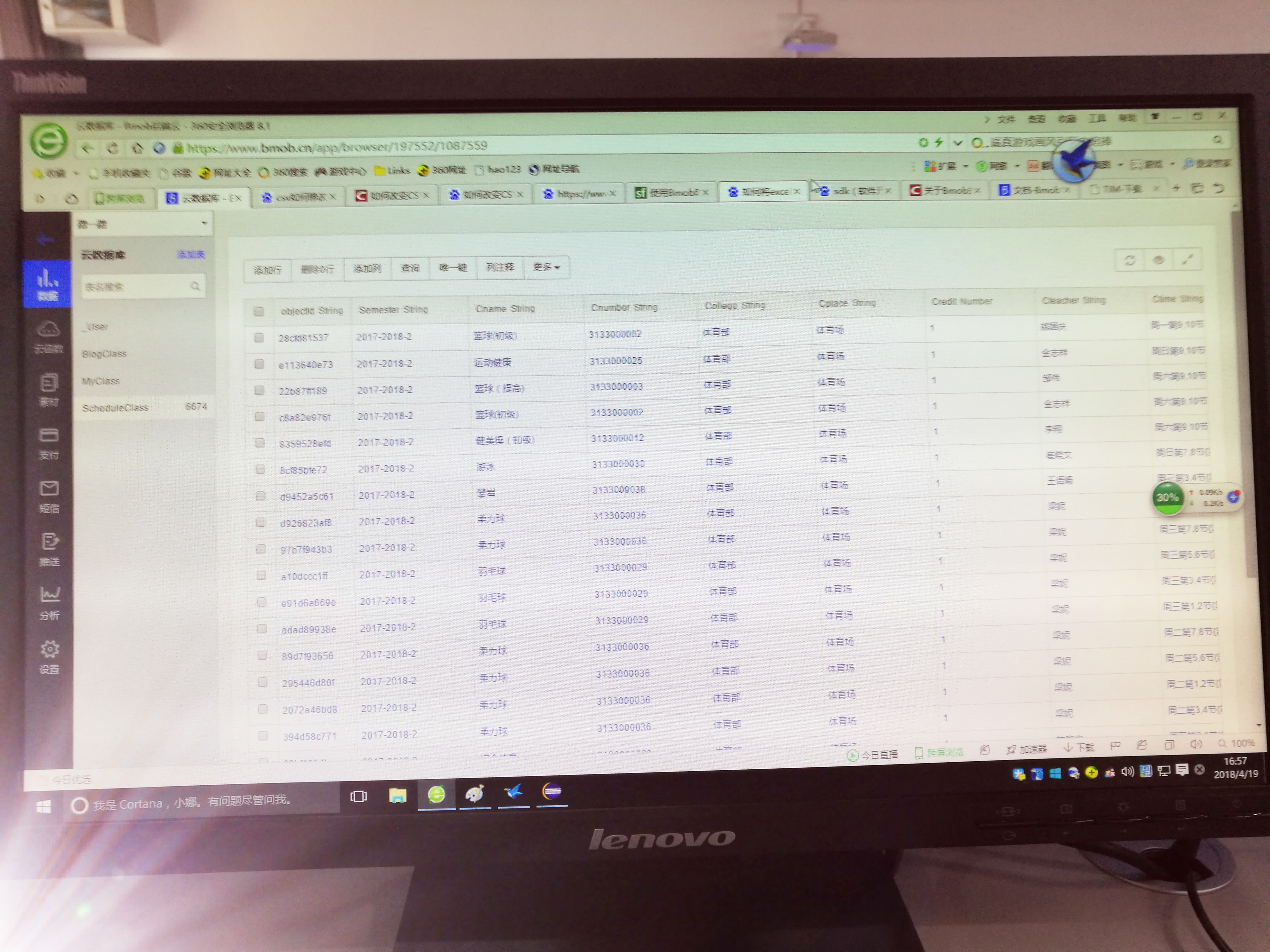Click the browser home icon
1270x952 pixels.
[x=137, y=149]
